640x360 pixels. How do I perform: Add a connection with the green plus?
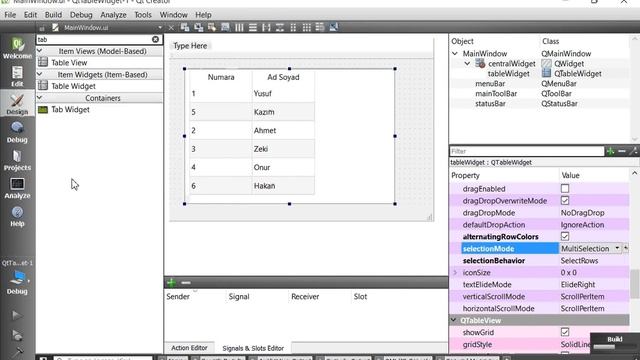tap(171, 282)
